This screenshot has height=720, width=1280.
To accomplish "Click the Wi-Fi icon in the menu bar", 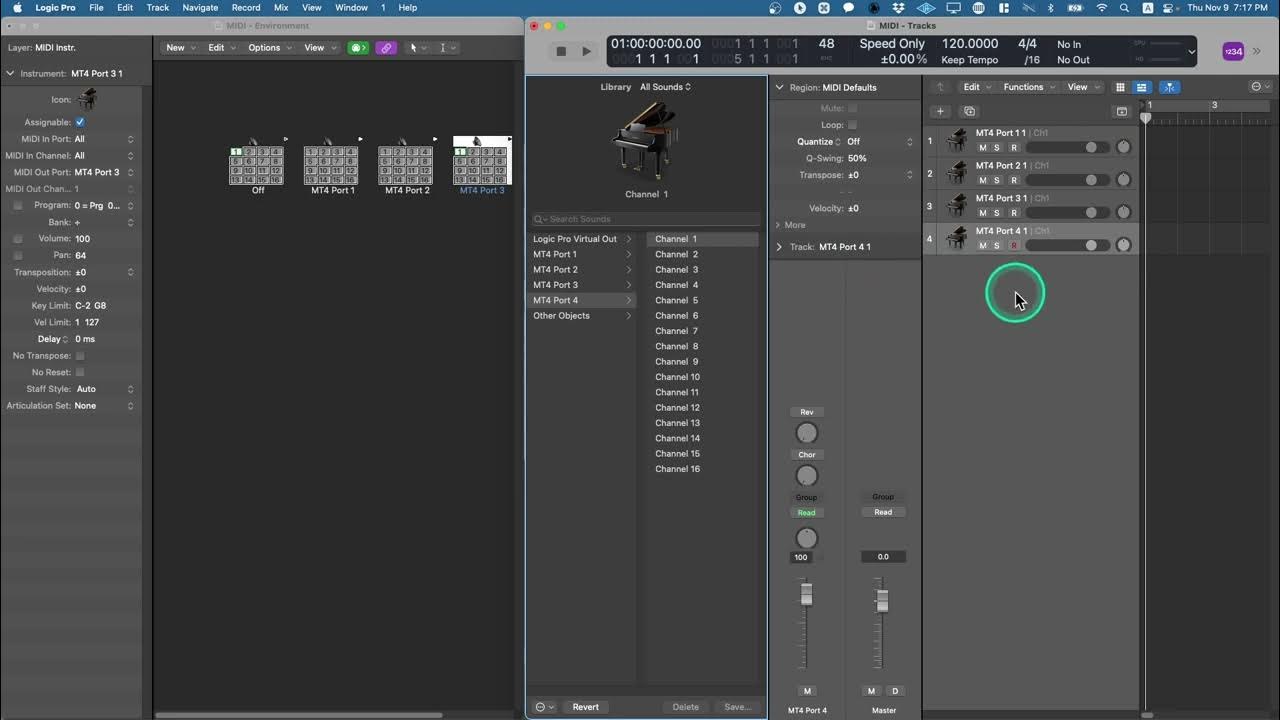I will [x=1102, y=7].
